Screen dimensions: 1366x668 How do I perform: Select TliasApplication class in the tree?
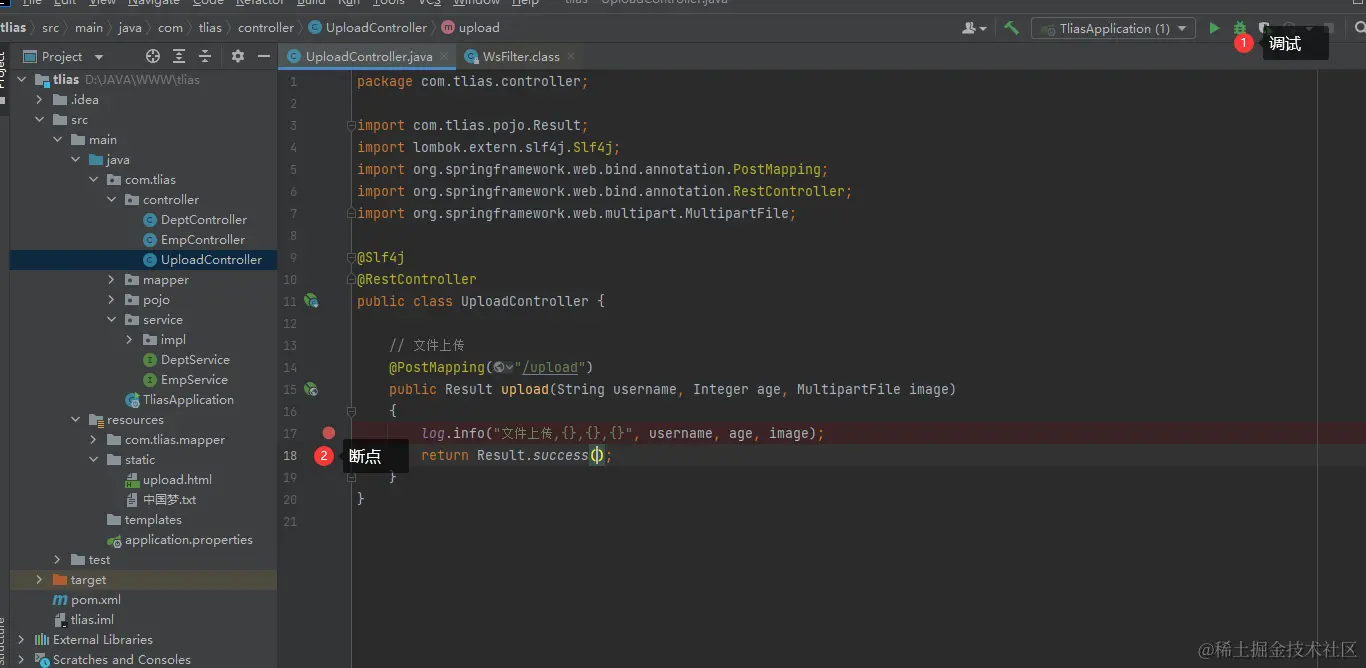point(188,399)
